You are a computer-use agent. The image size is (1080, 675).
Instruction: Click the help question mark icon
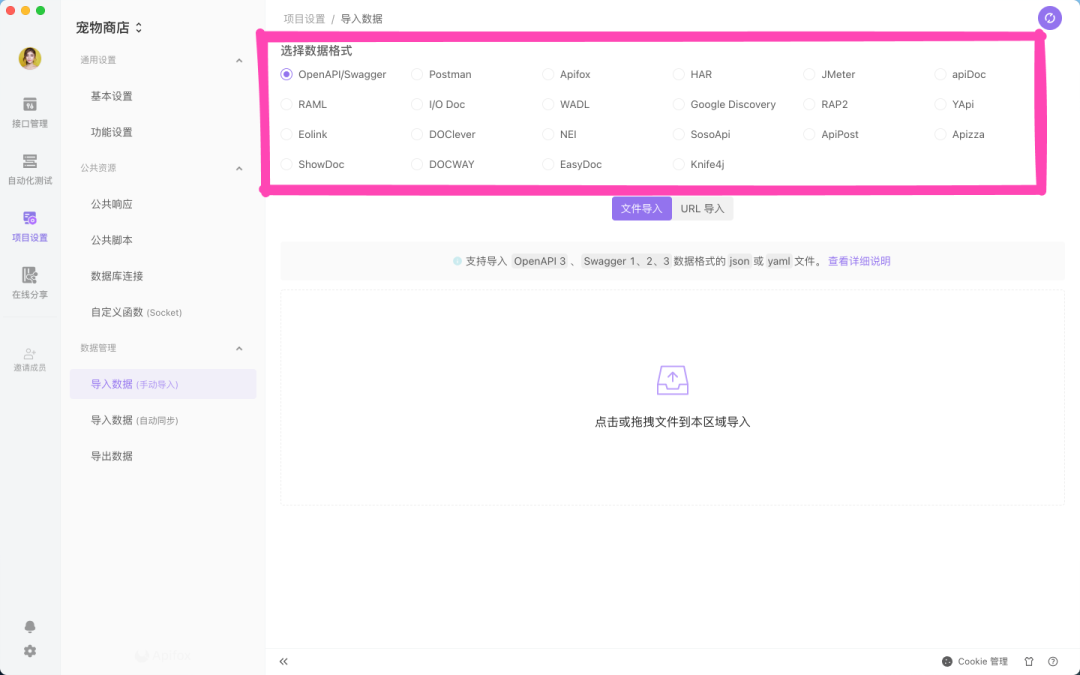pos(1053,661)
